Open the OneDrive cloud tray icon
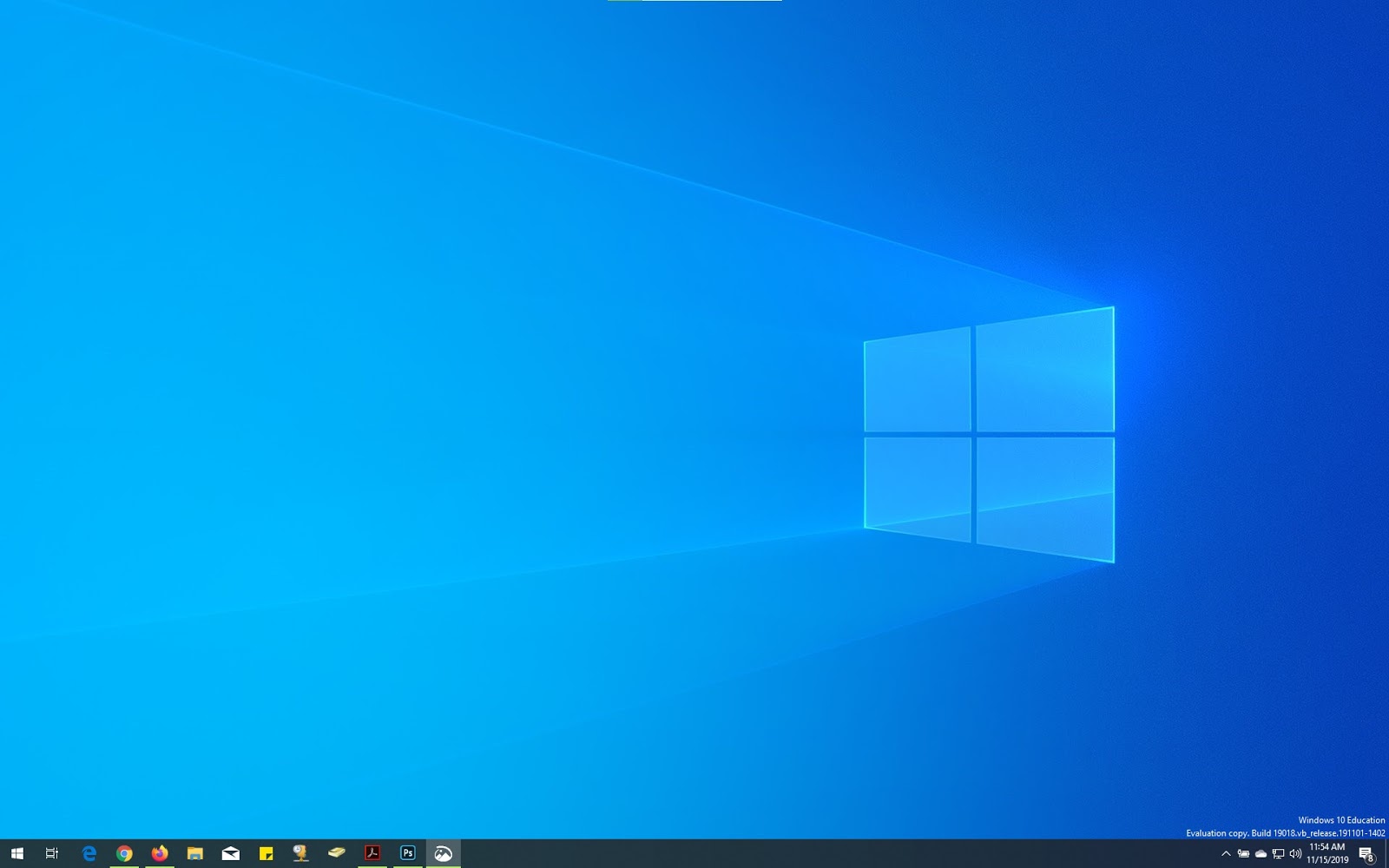 pyautogui.click(x=1261, y=853)
